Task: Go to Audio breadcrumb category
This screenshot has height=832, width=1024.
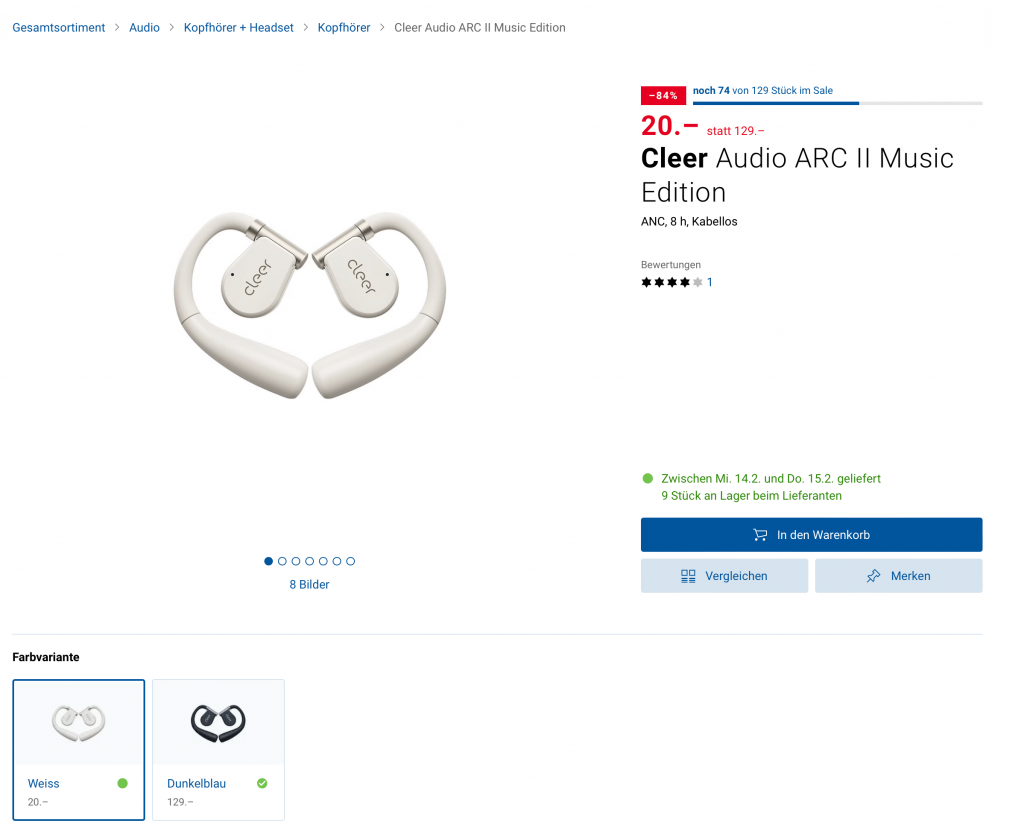Action: pyautogui.click(x=144, y=28)
